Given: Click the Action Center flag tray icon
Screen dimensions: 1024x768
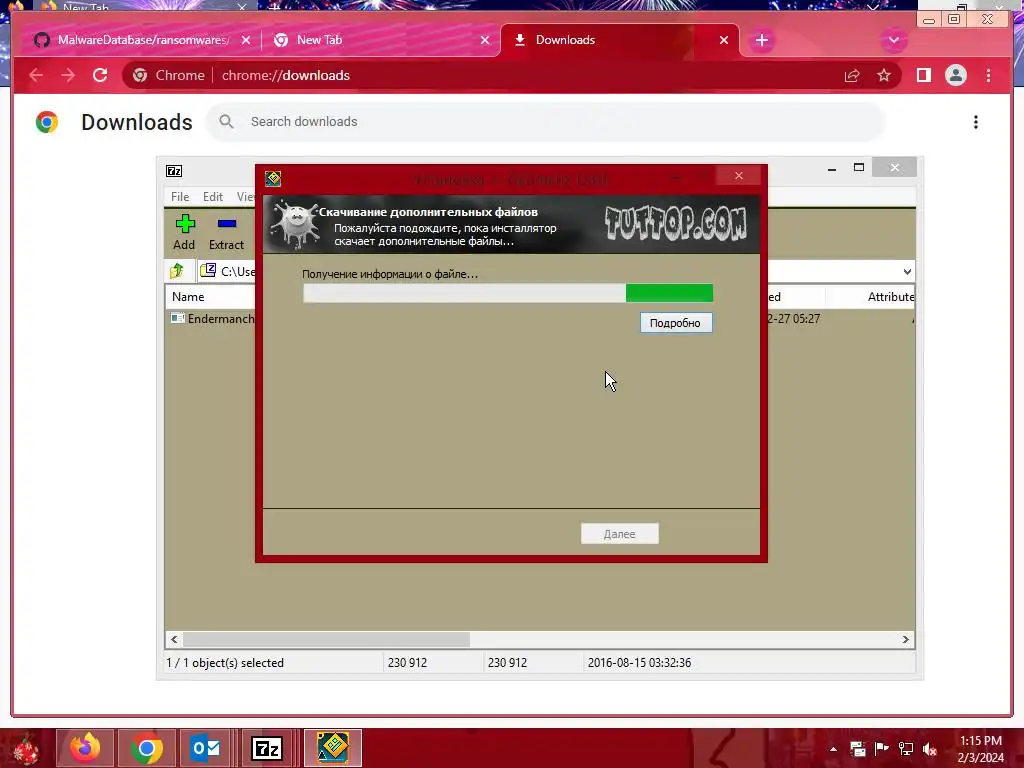Looking at the screenshot, I should [x=882, y=749].
